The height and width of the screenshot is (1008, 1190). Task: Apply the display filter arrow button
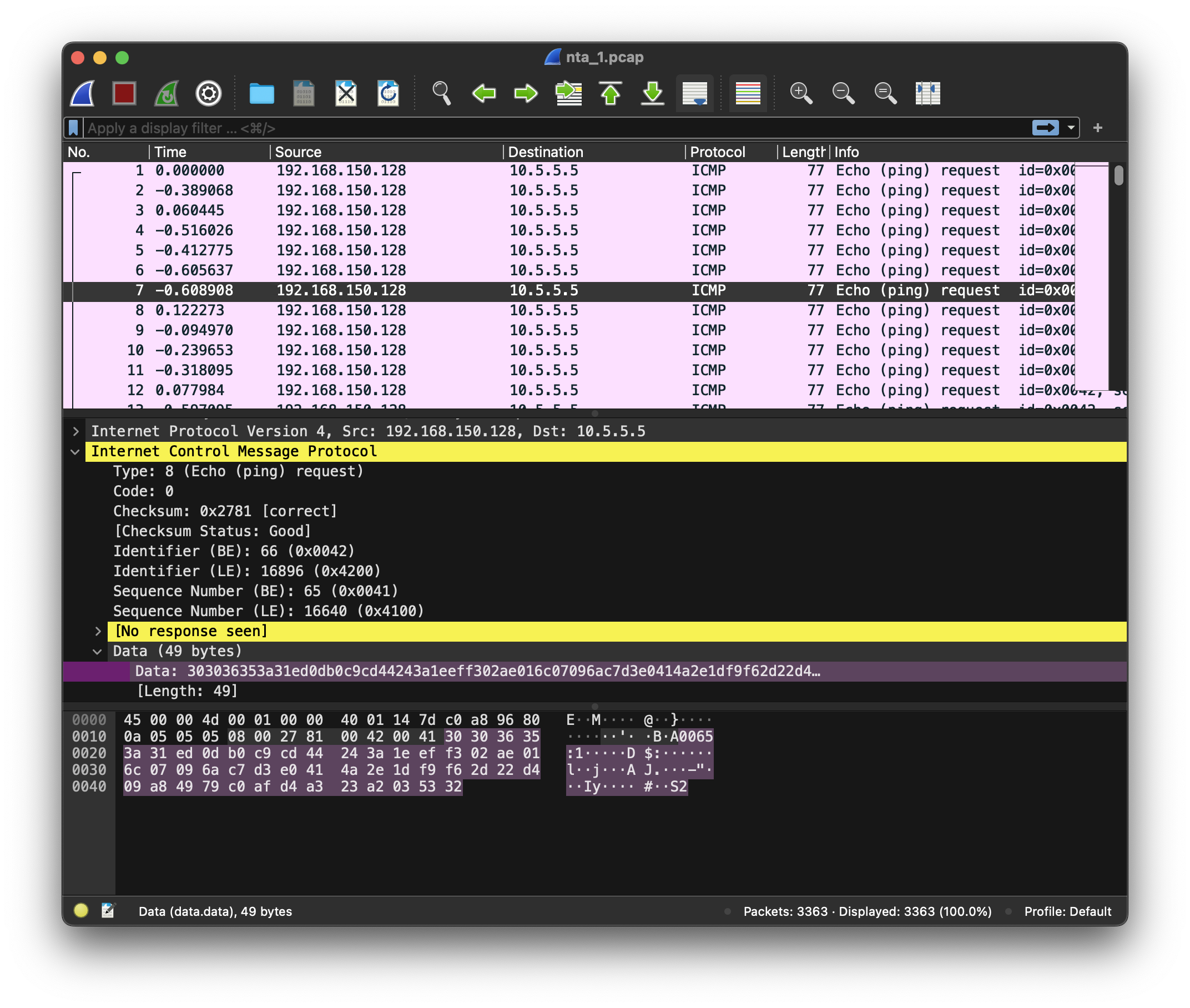pyautogui.click(x=1046, y=128)
